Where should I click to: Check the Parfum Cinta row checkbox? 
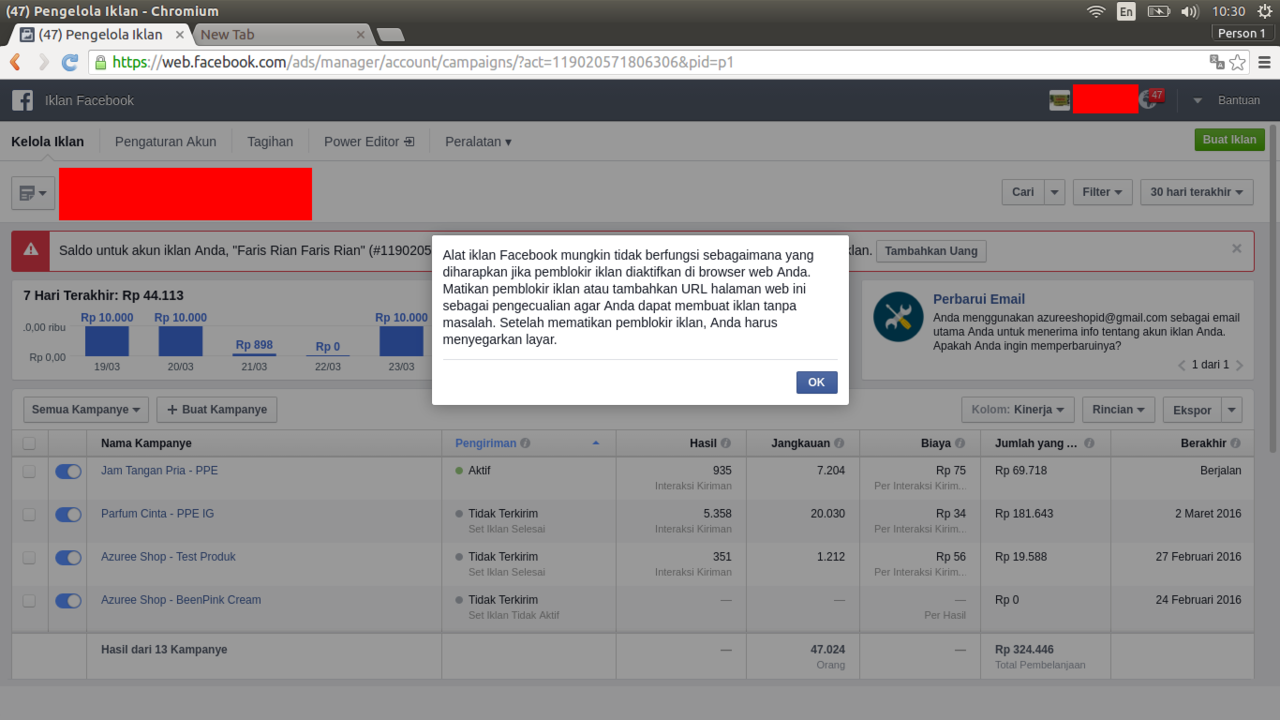[29, 514]
